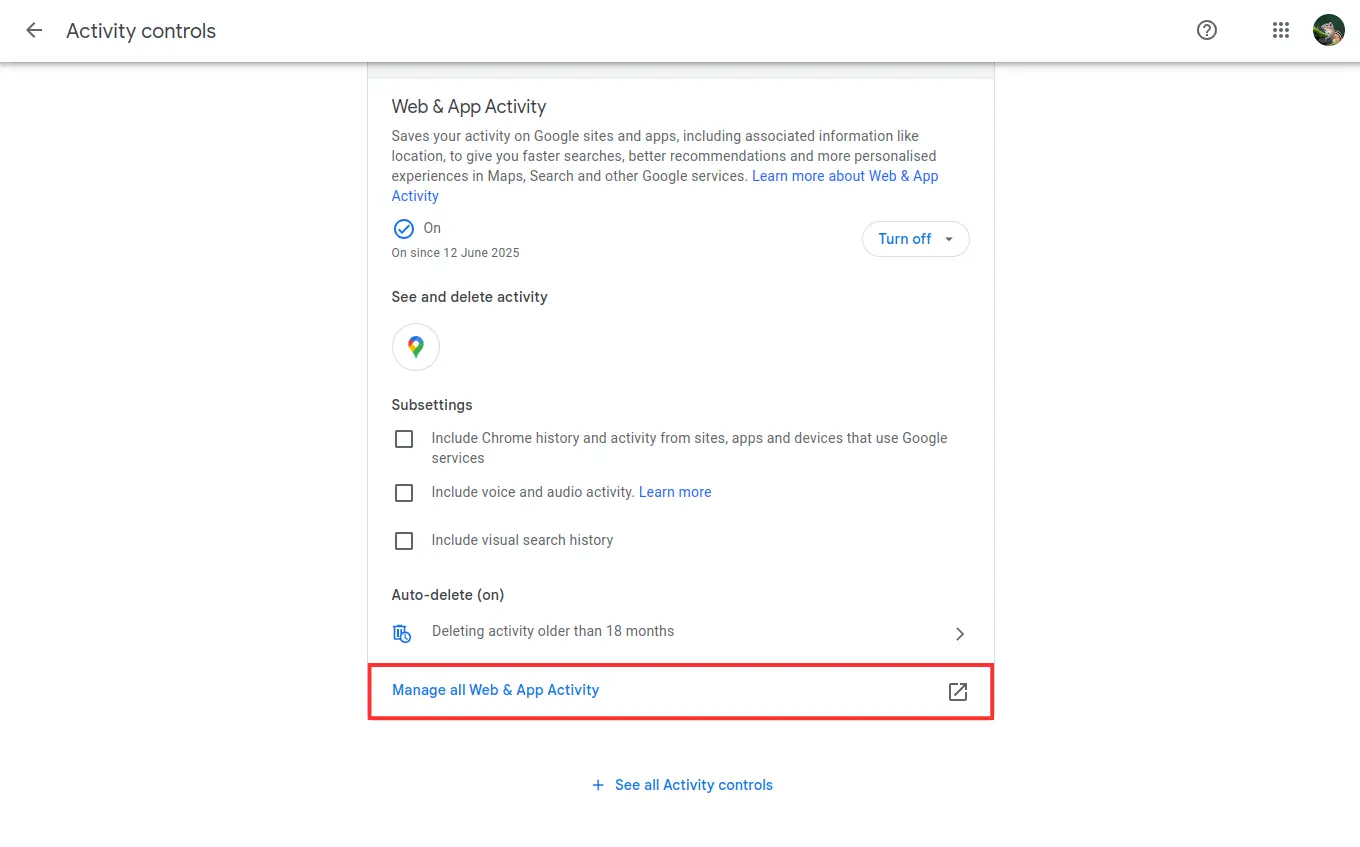Image resolution: width=1360 pixels, height=847 pixels.
Task: Go back using the back arrow
Action: point(34,30)
